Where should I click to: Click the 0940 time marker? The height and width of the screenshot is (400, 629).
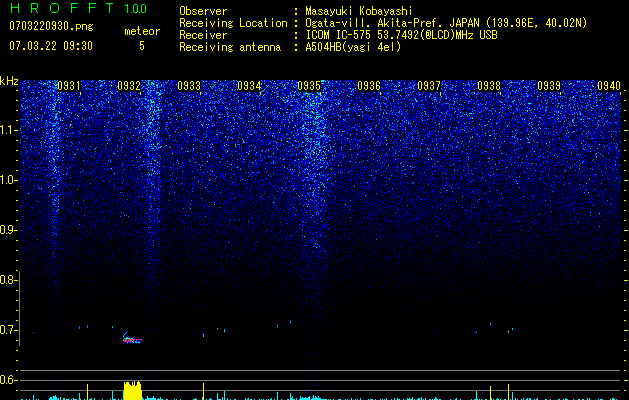pyautogui.click(x=609, y=86)
